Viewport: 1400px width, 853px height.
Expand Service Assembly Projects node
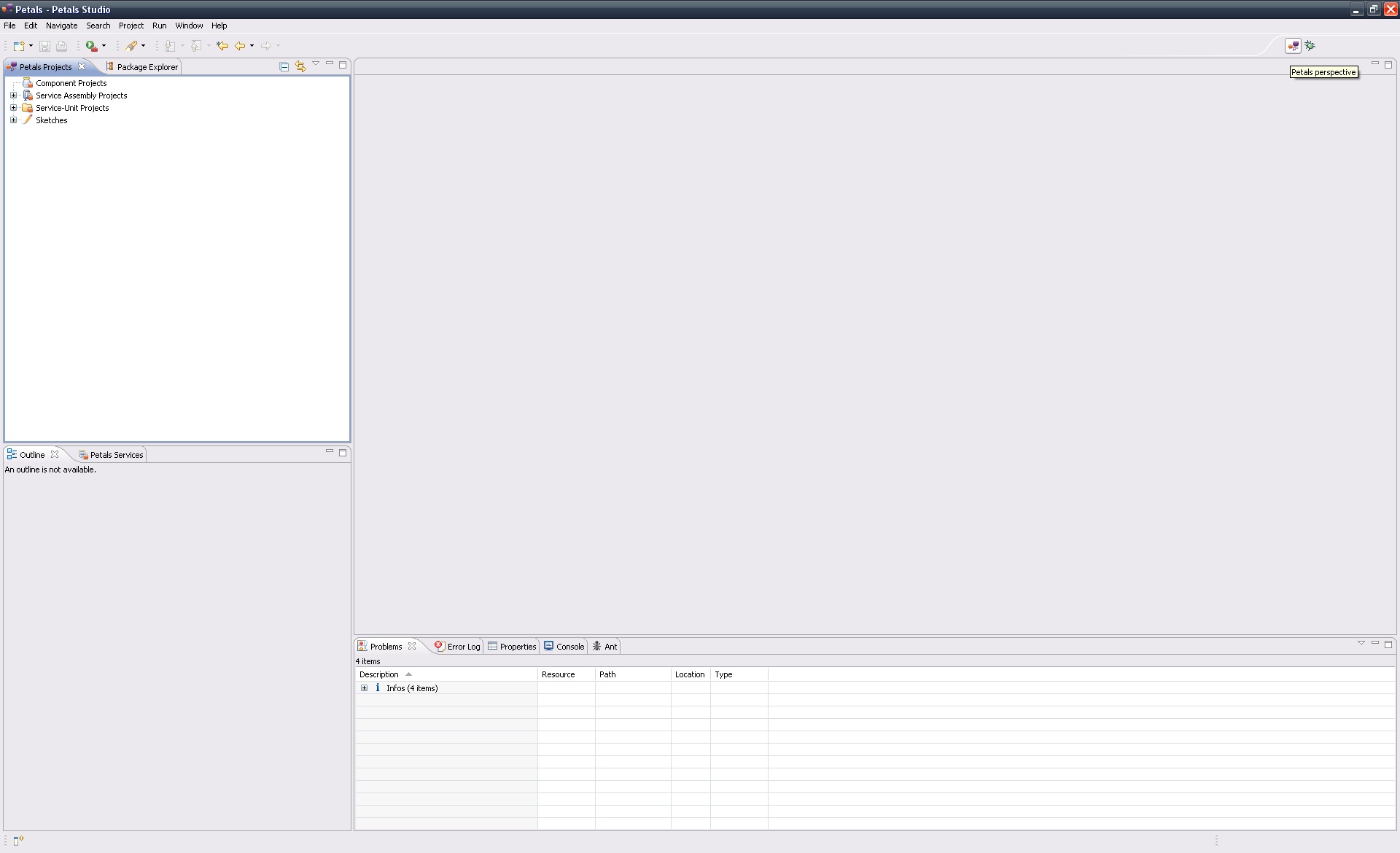tap(13, 96)
